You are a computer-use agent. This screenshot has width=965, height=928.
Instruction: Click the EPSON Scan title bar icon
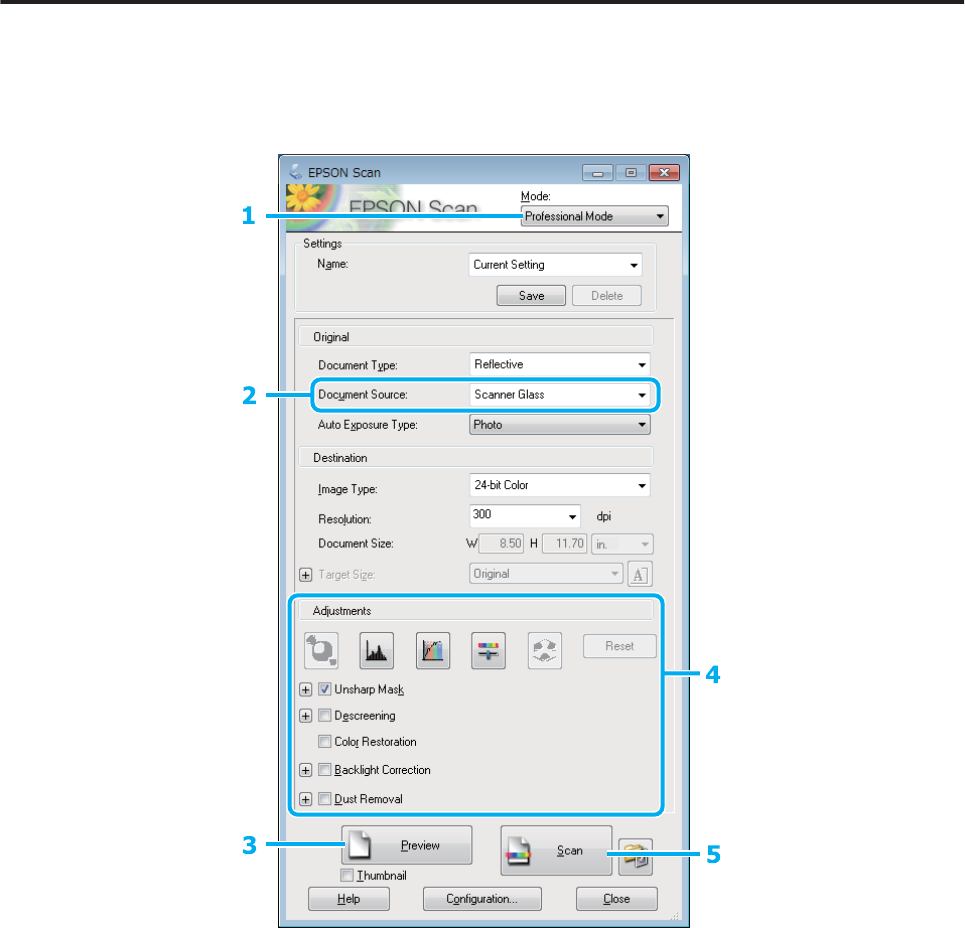tap(294, 173)
